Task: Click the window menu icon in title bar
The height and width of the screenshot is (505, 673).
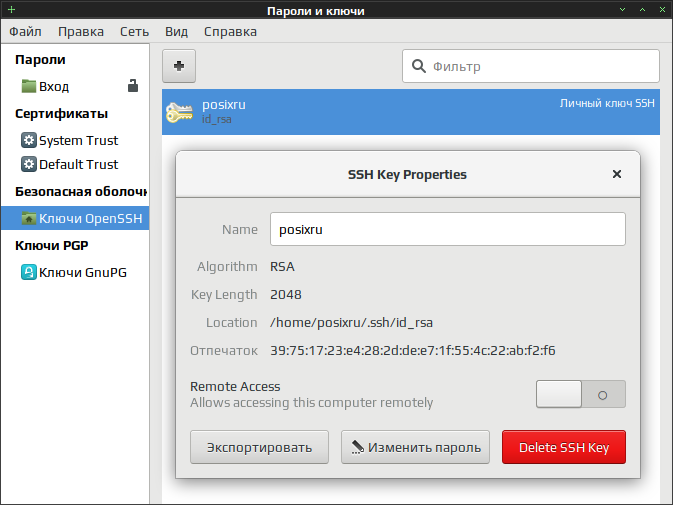Action: point(12,9)
